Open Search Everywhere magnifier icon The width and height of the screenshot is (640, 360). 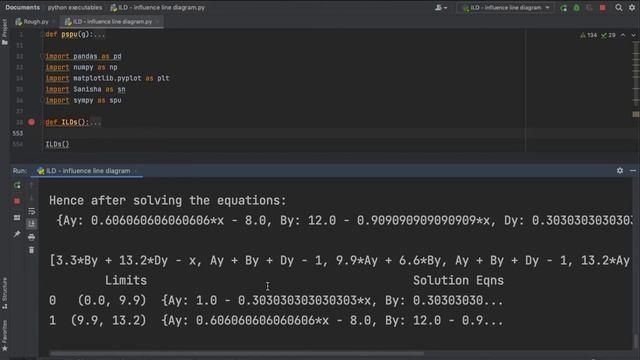pyautogui.click(x=619, y=8)
